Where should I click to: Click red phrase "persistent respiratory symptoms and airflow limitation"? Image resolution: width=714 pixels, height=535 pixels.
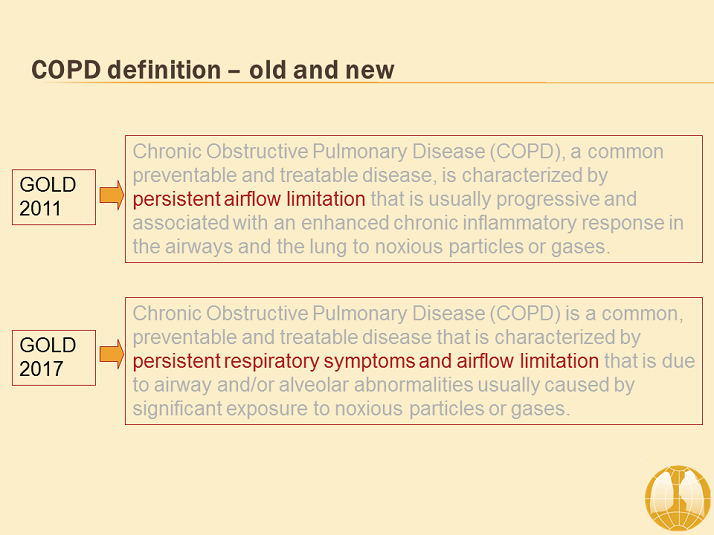[365, 361]
